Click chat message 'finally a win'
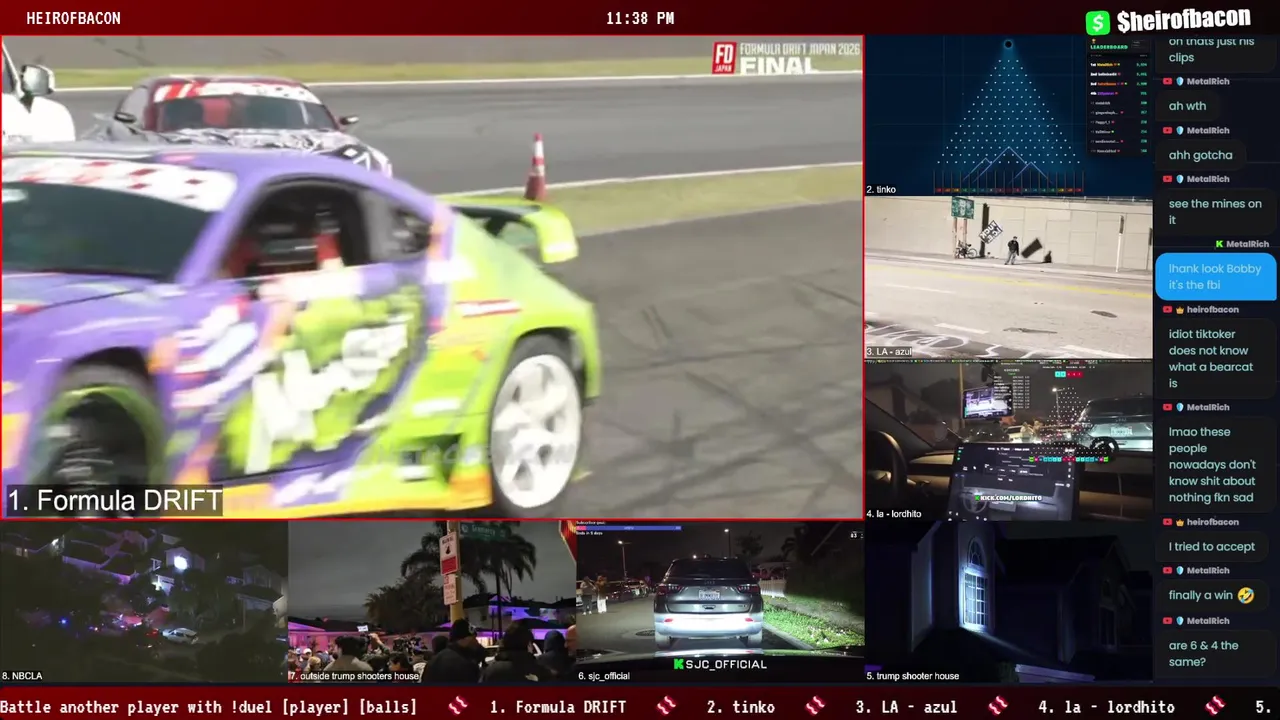1280x720 pixels. (x=1211, y=595)
